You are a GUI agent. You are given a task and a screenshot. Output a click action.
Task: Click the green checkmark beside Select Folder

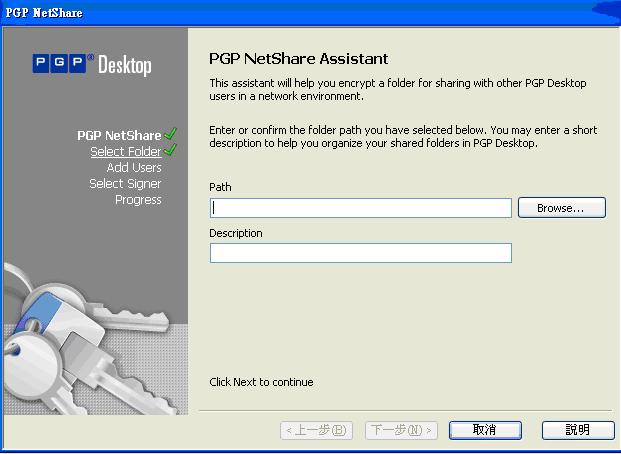[170, 150]
